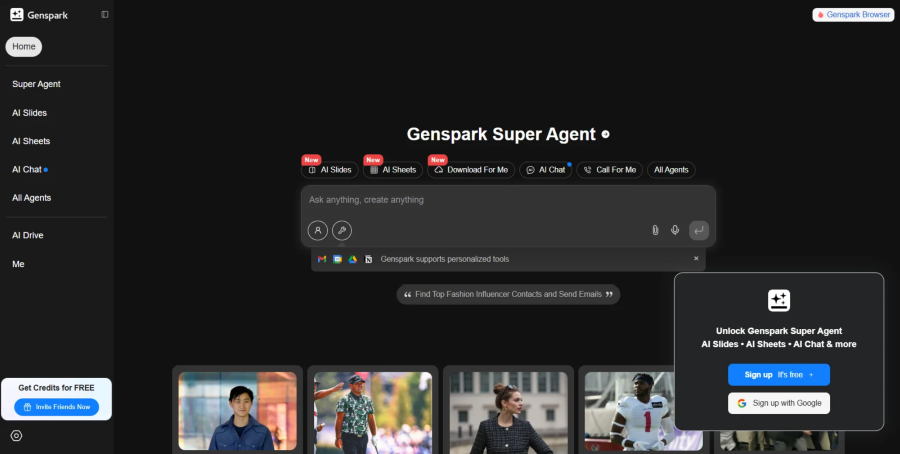This screenshot has height=454, width=900.
Task: Click the Google Drive icon in the tools banner
Action: tap(352, 259)
